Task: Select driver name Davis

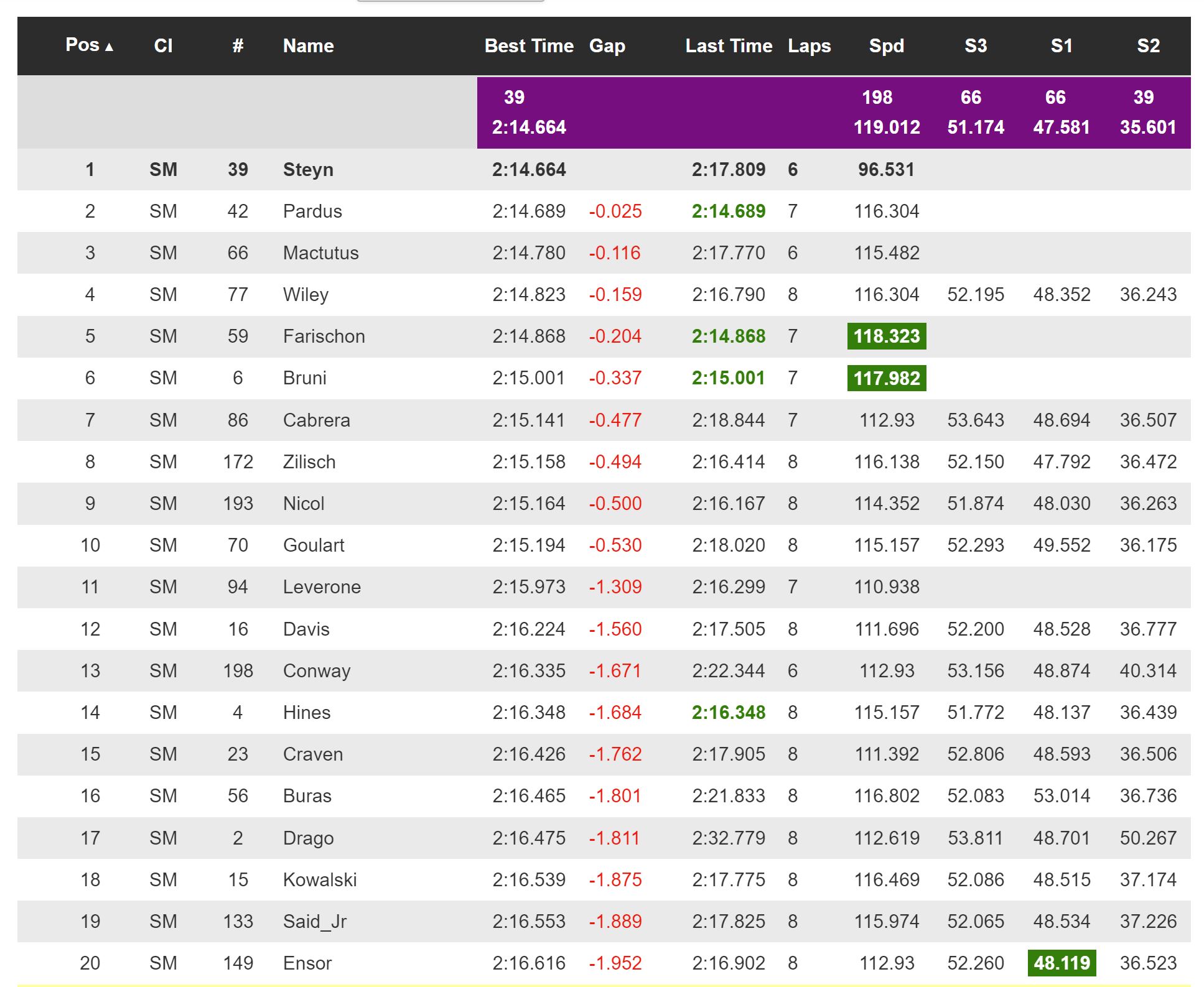Action: tap(306, 629)
